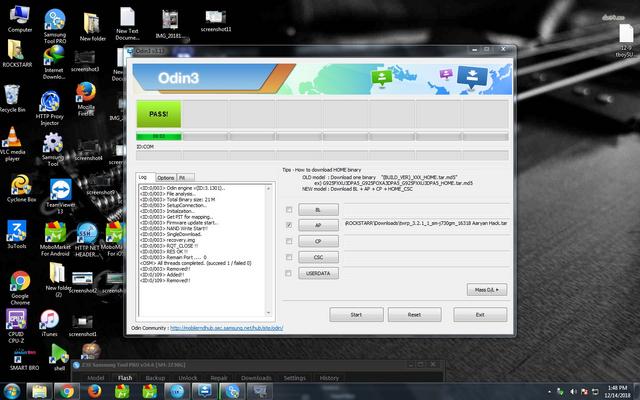Viewport: 640px width, 400px height.
Task: Open the New Text Document file icon
Action: point(127,24)
